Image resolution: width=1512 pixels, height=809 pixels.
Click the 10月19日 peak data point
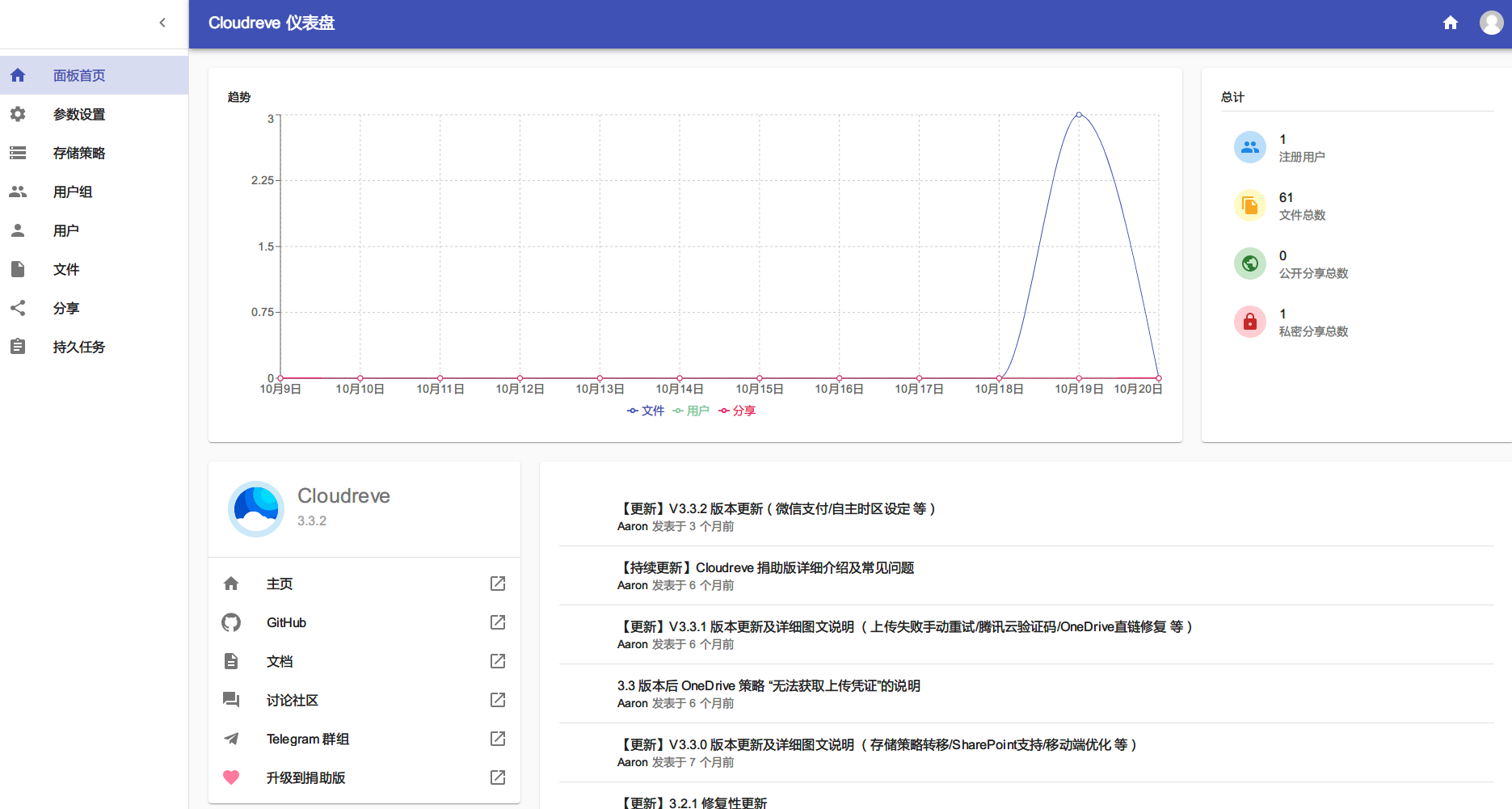pyautogui.click(x=1079, y=115)
